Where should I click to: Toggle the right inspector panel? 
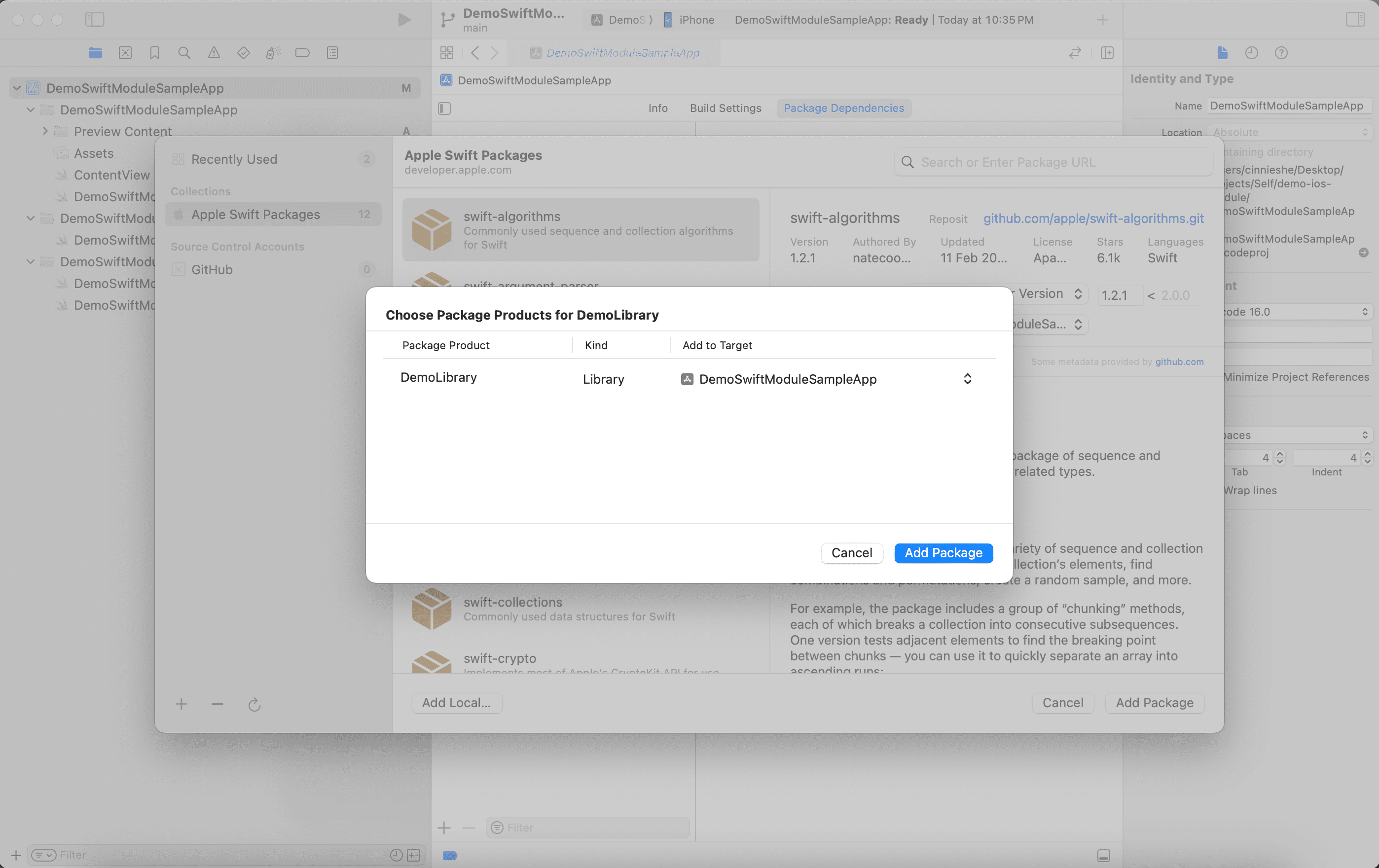tap(1355, 19)
